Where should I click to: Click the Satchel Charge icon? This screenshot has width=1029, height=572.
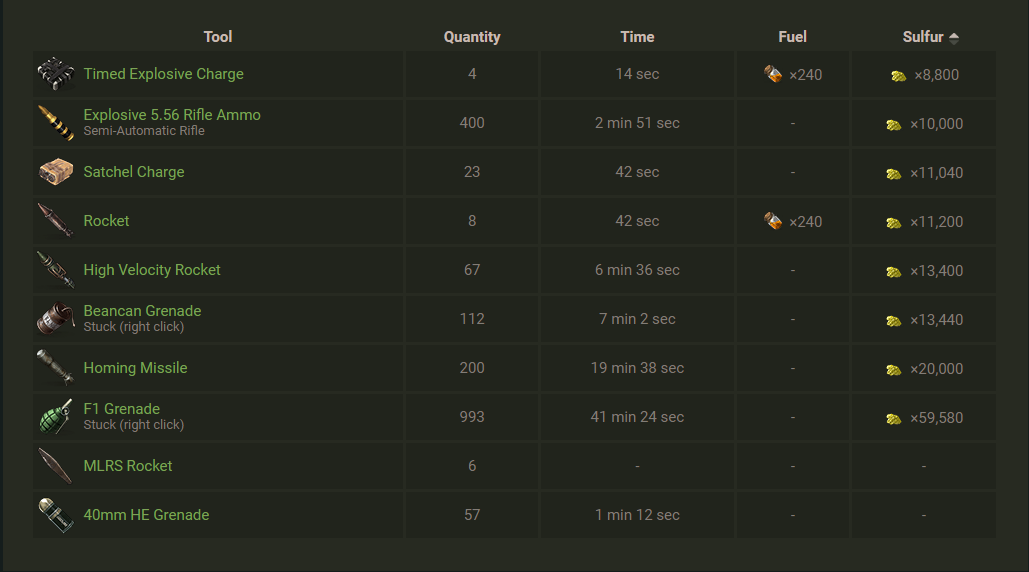point(56,172)
